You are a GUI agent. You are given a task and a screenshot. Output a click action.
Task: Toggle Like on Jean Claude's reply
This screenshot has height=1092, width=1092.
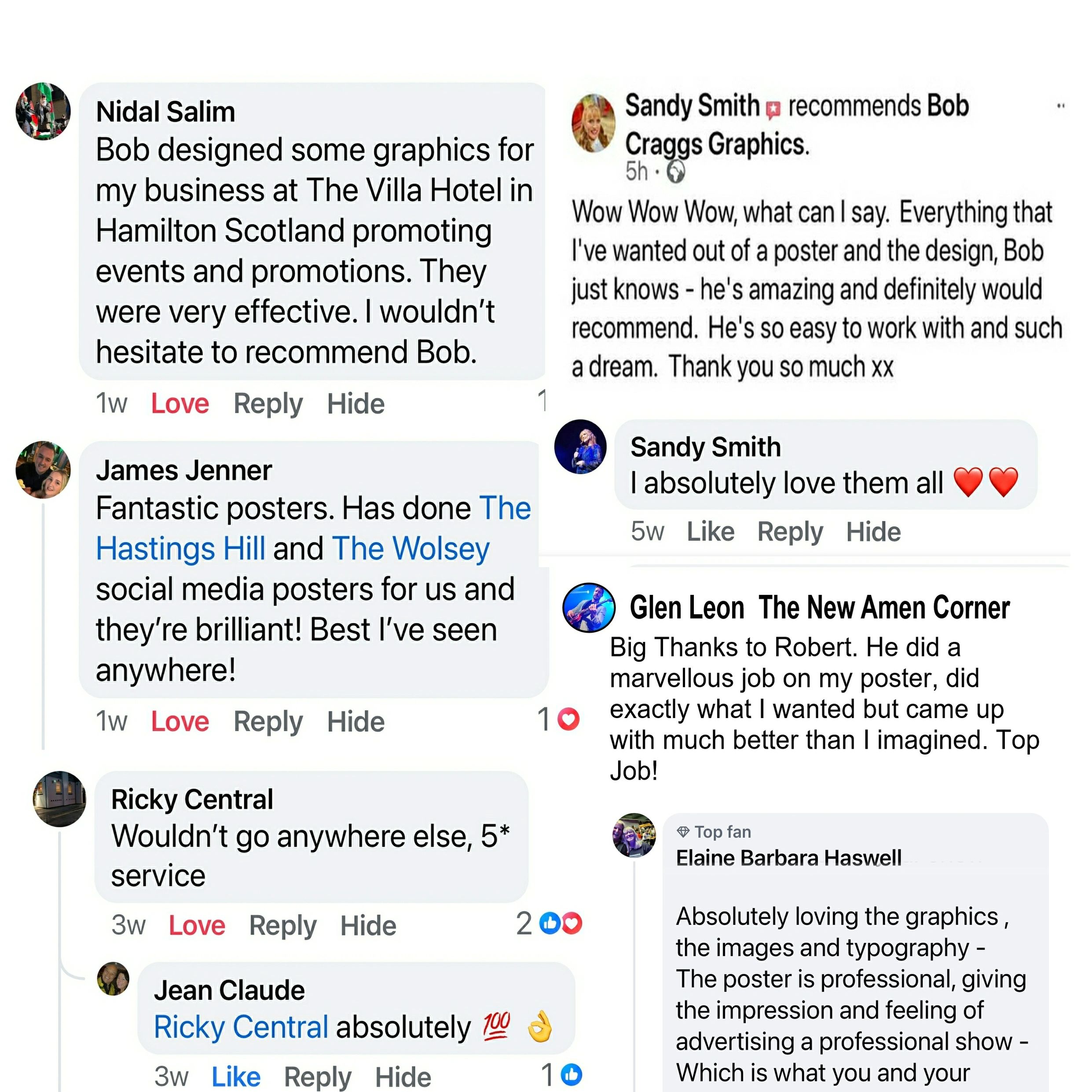[236, 1076]
